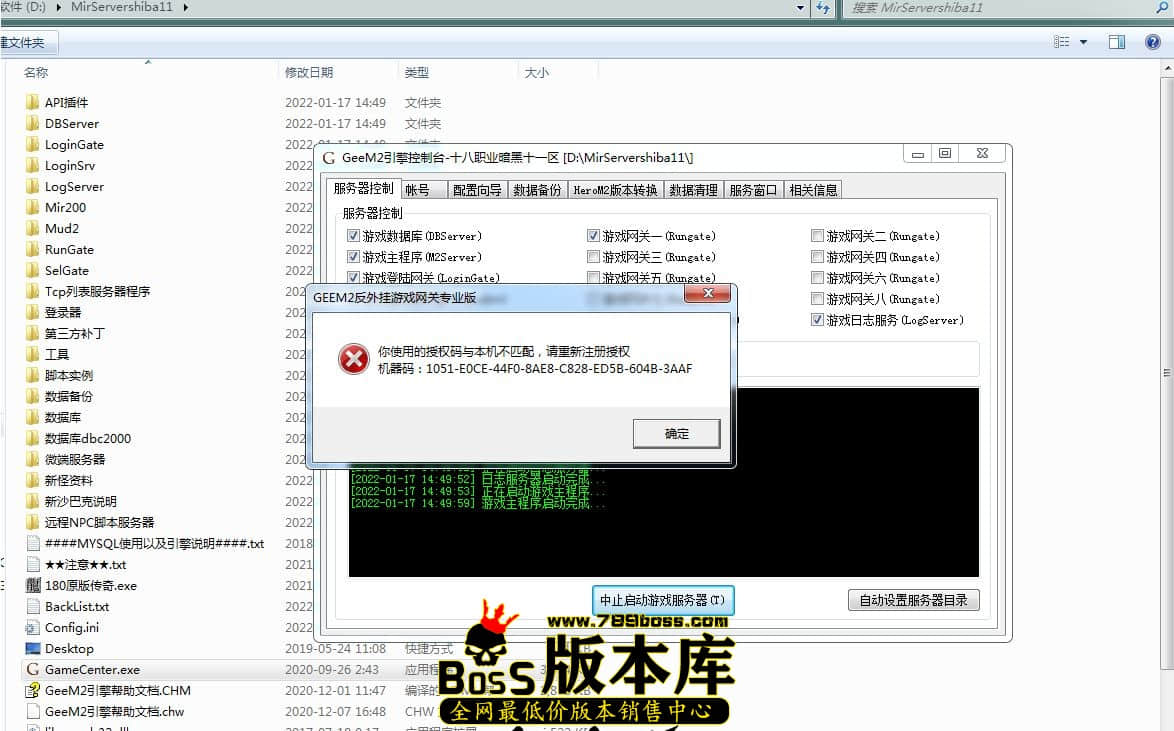Screen dimensions: 1174x731
Task: Click the red error icon in dialog
Action: click(x=353, y=360)
